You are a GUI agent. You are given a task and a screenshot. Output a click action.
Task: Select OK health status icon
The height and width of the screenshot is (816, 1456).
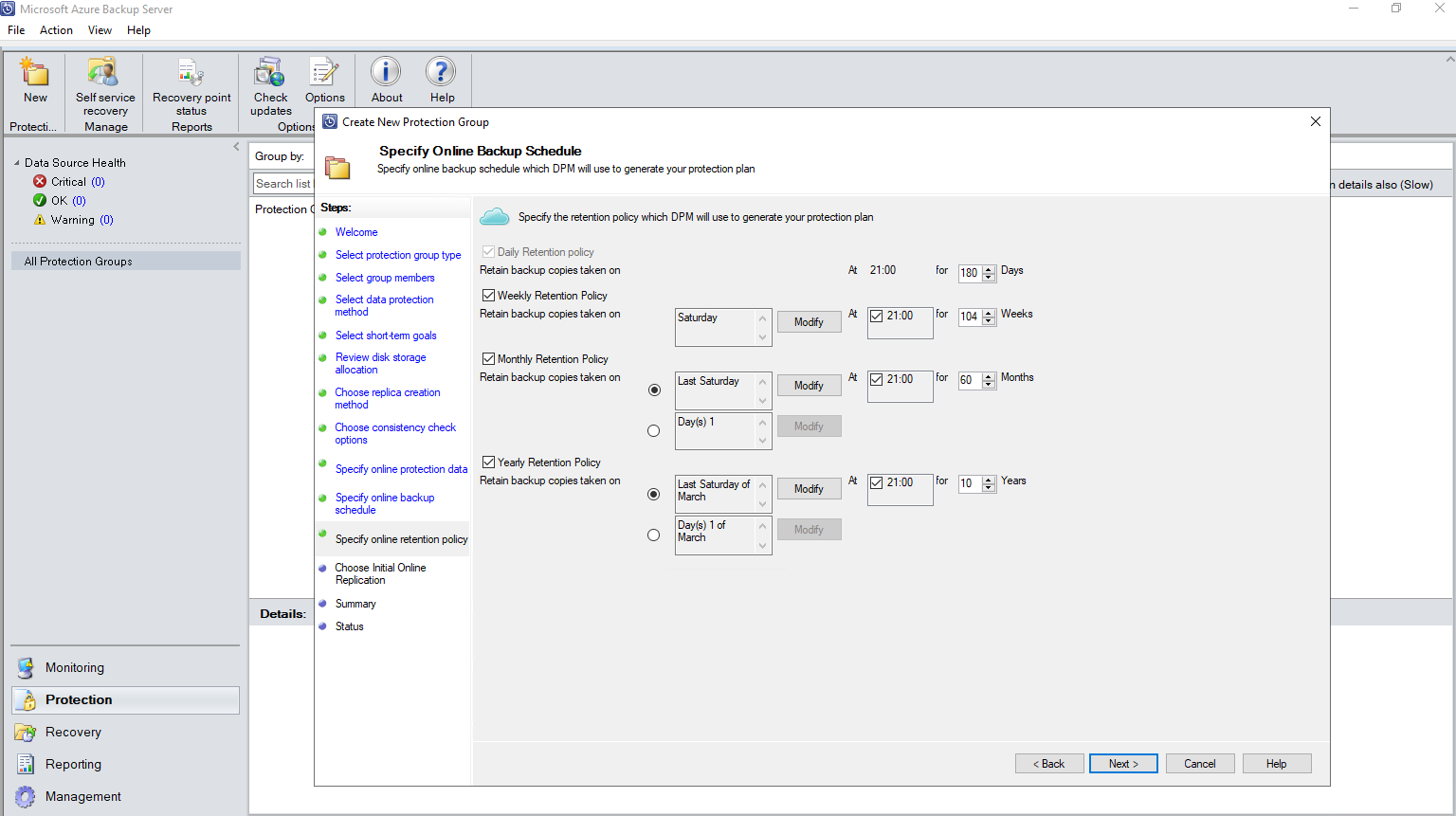(40, 200)
